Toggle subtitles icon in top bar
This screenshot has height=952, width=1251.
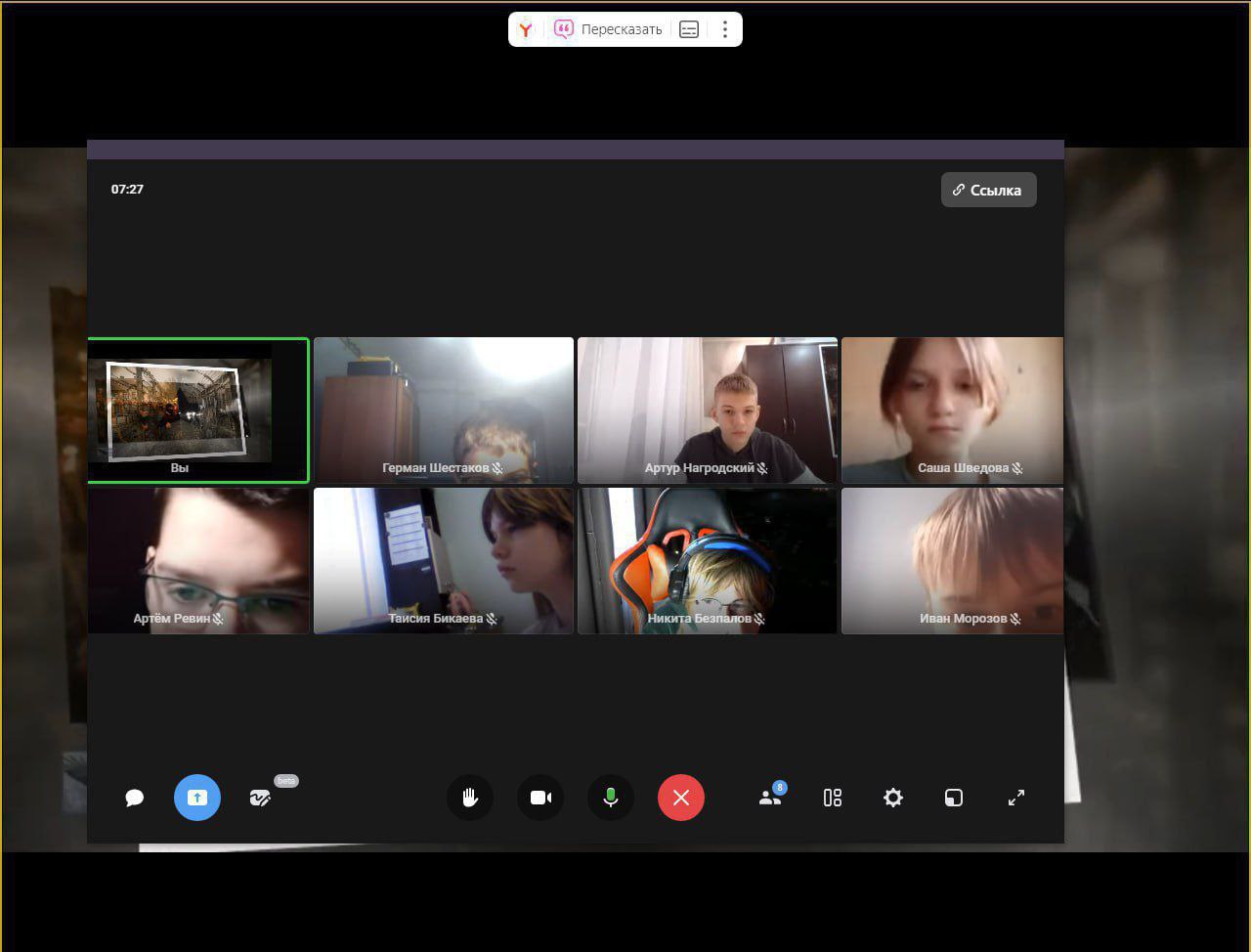tap(689, 29)
